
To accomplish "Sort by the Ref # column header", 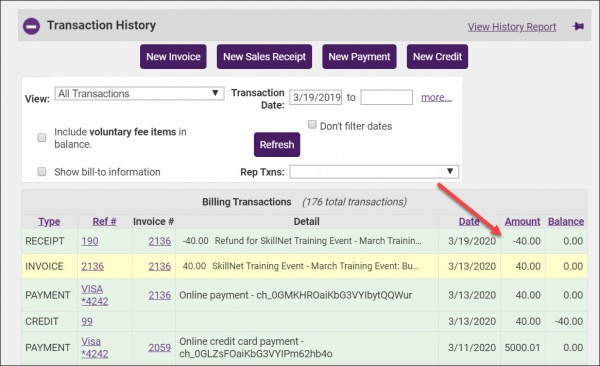I will (x=104, y=221).
